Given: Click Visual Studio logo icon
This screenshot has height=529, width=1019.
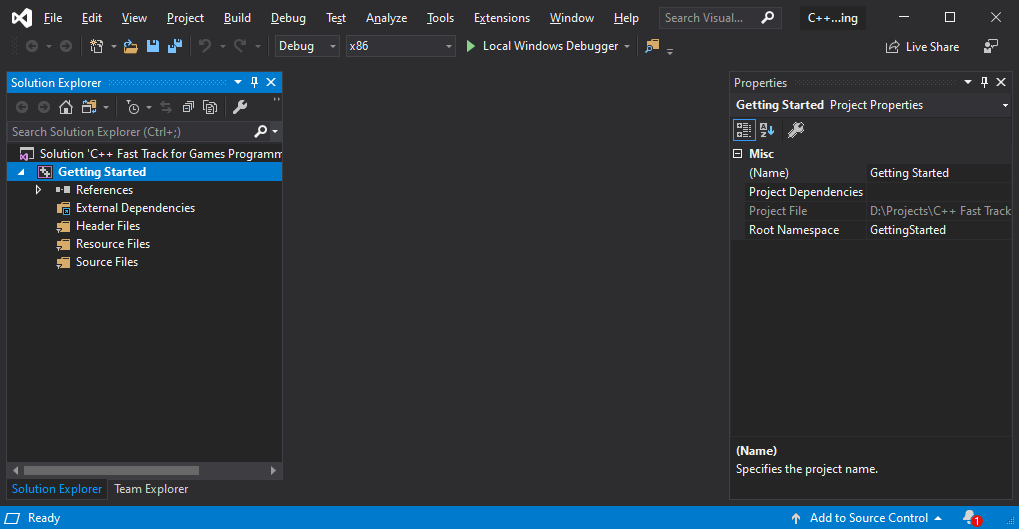Looking at the screenshot, I should point(21,18).
